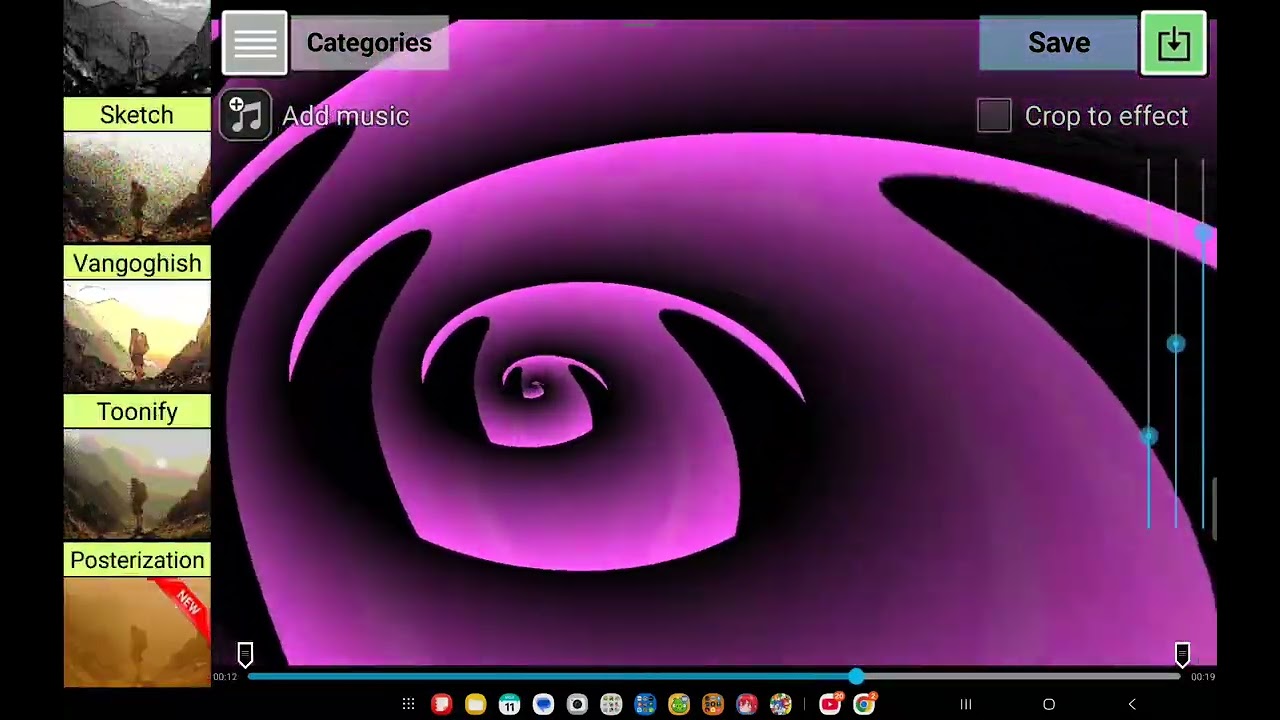The image size is (1280, 720).
Task: Click the trim start marker on timeline
Action: (245, 655)
